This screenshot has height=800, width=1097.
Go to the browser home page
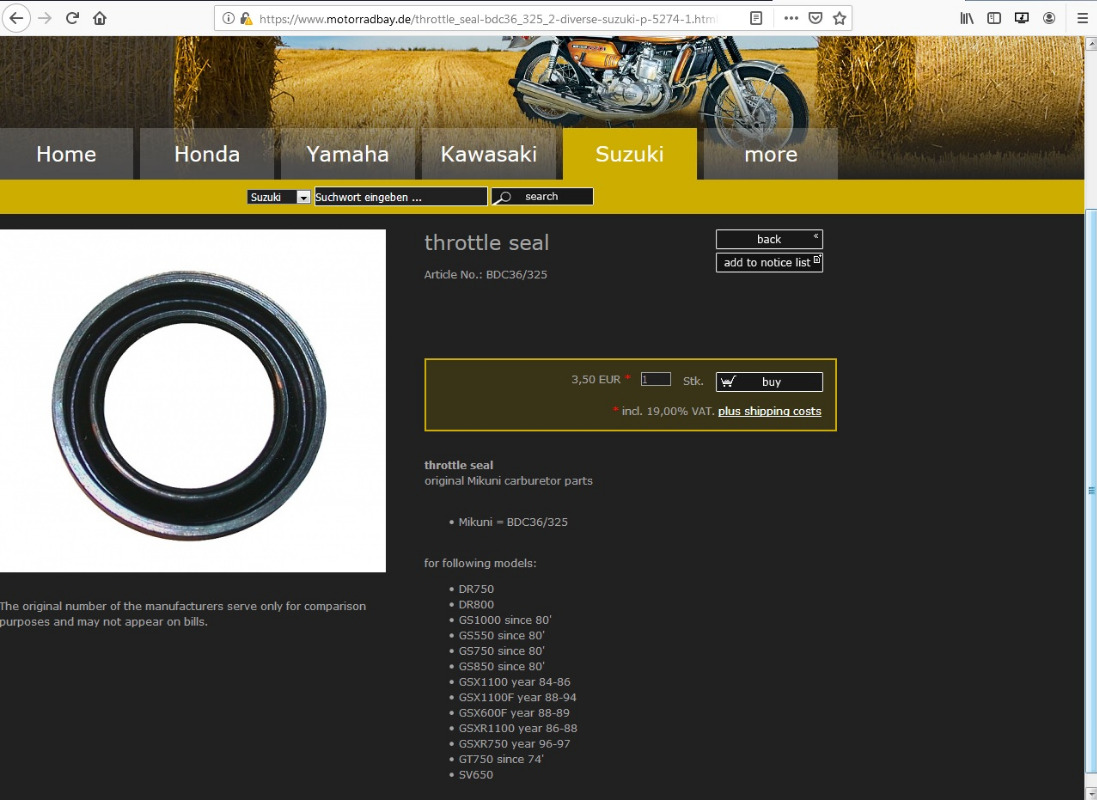click(x=99, y=18)
